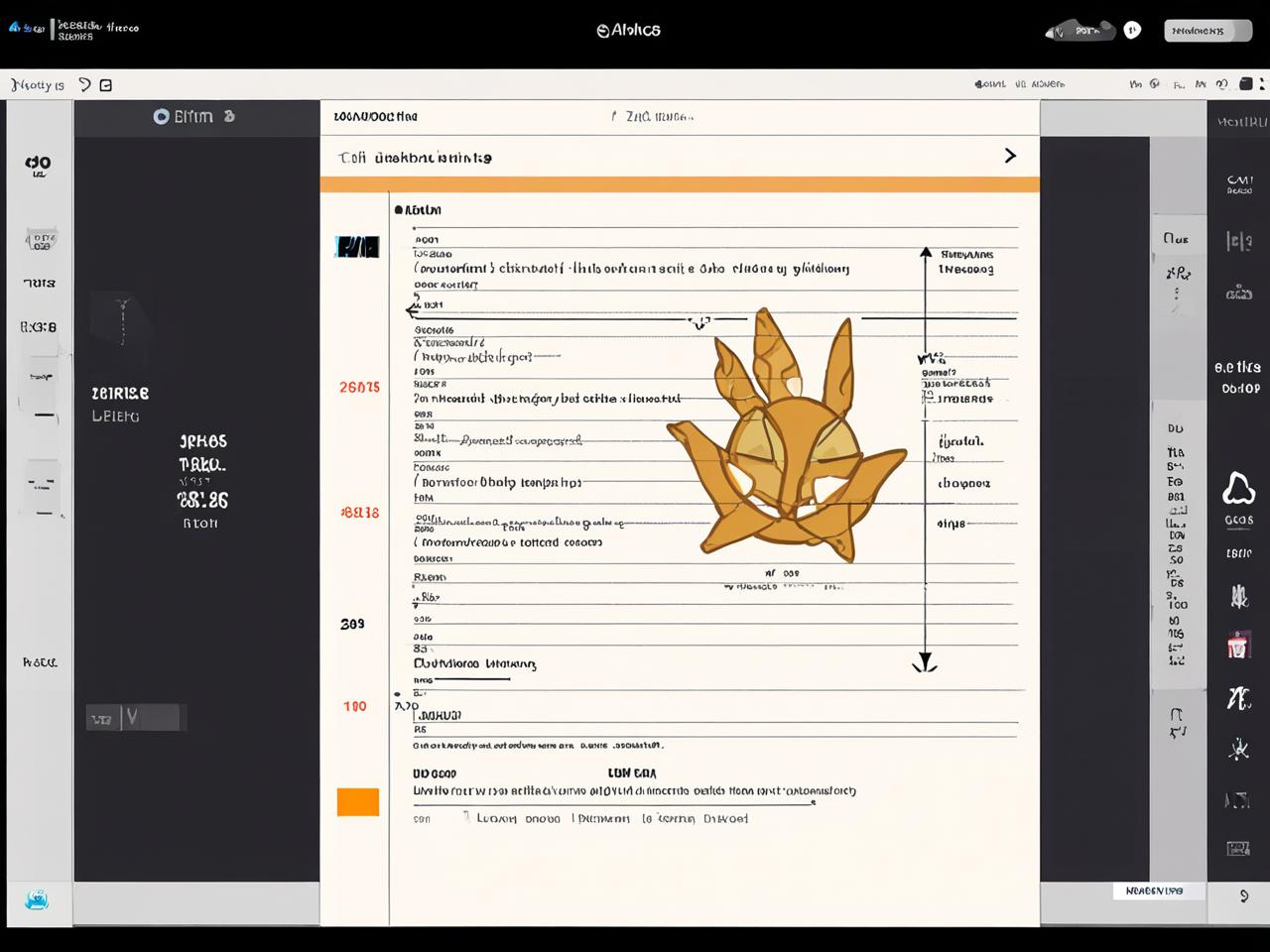1270x952 pixels.
Task: Click the small cloud-shaped icon below the bracket icon
Action: (x=1238, y=294)
